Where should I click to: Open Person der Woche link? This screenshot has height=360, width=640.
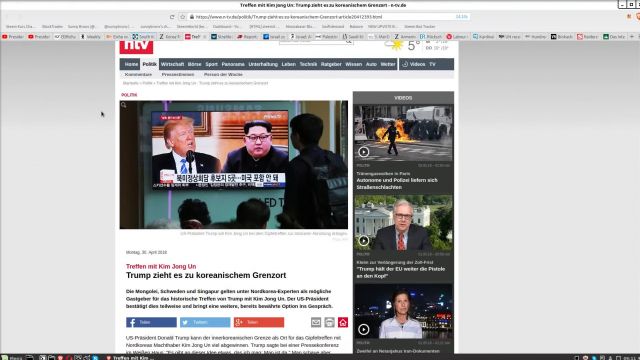(223, 75)
